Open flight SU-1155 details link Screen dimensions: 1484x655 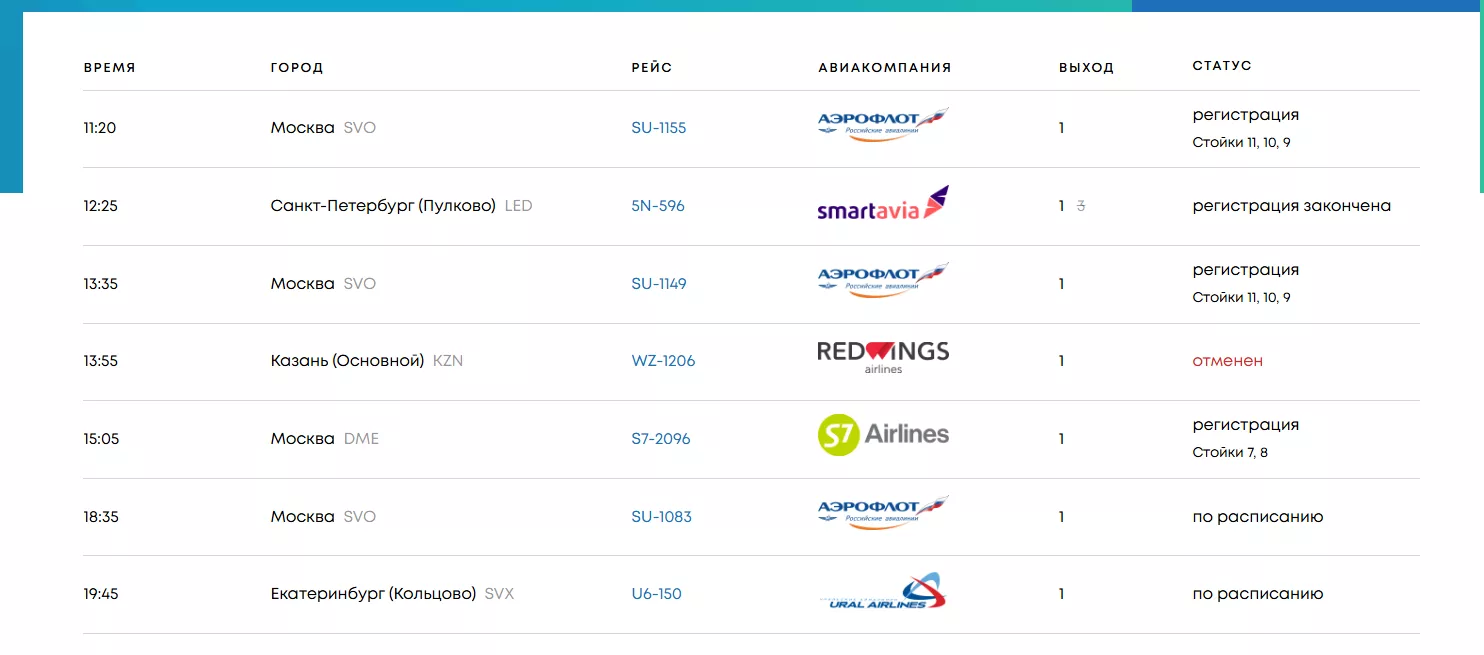pos(659,128)
